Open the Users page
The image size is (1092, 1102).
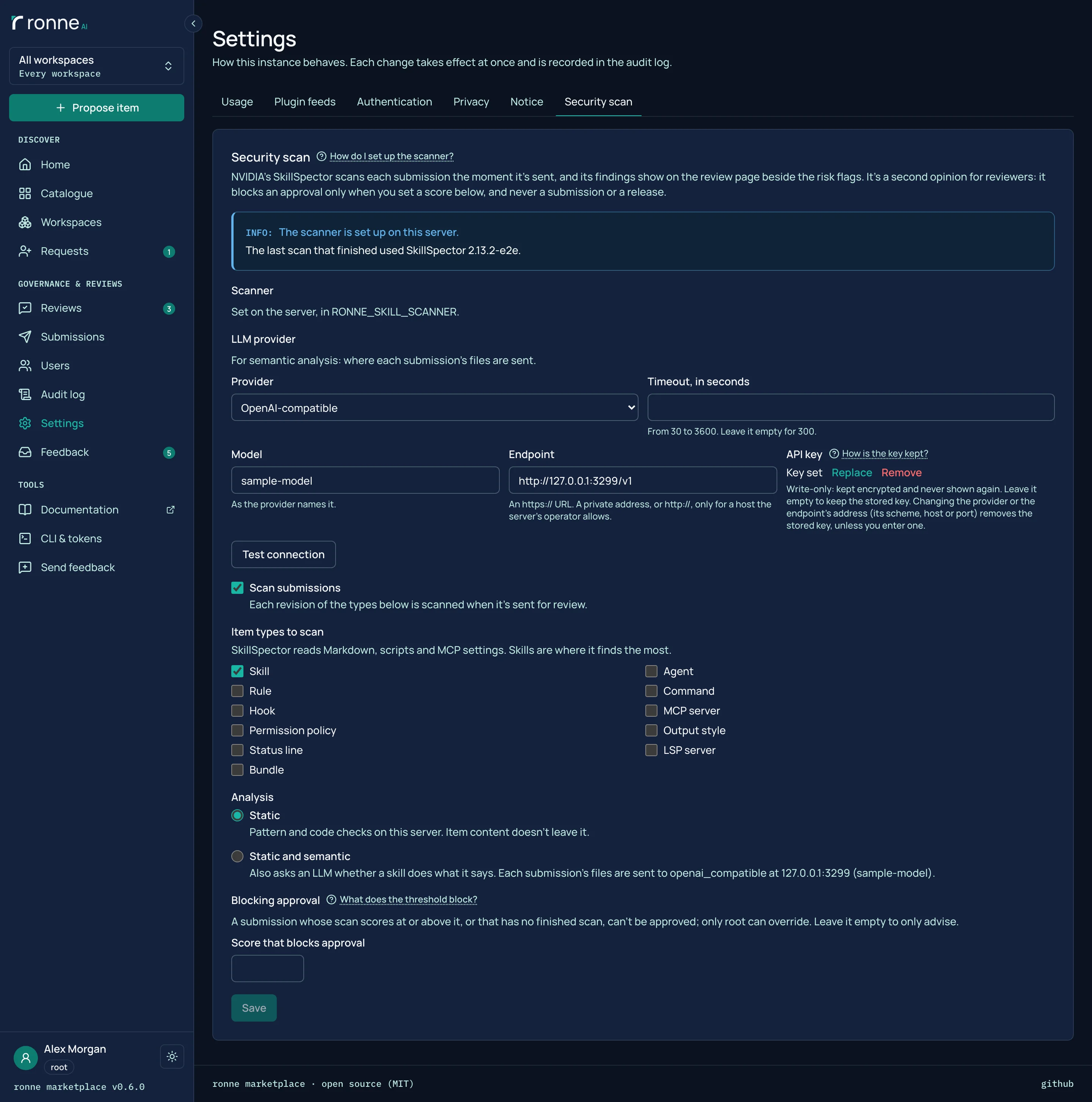pos(96,366)
